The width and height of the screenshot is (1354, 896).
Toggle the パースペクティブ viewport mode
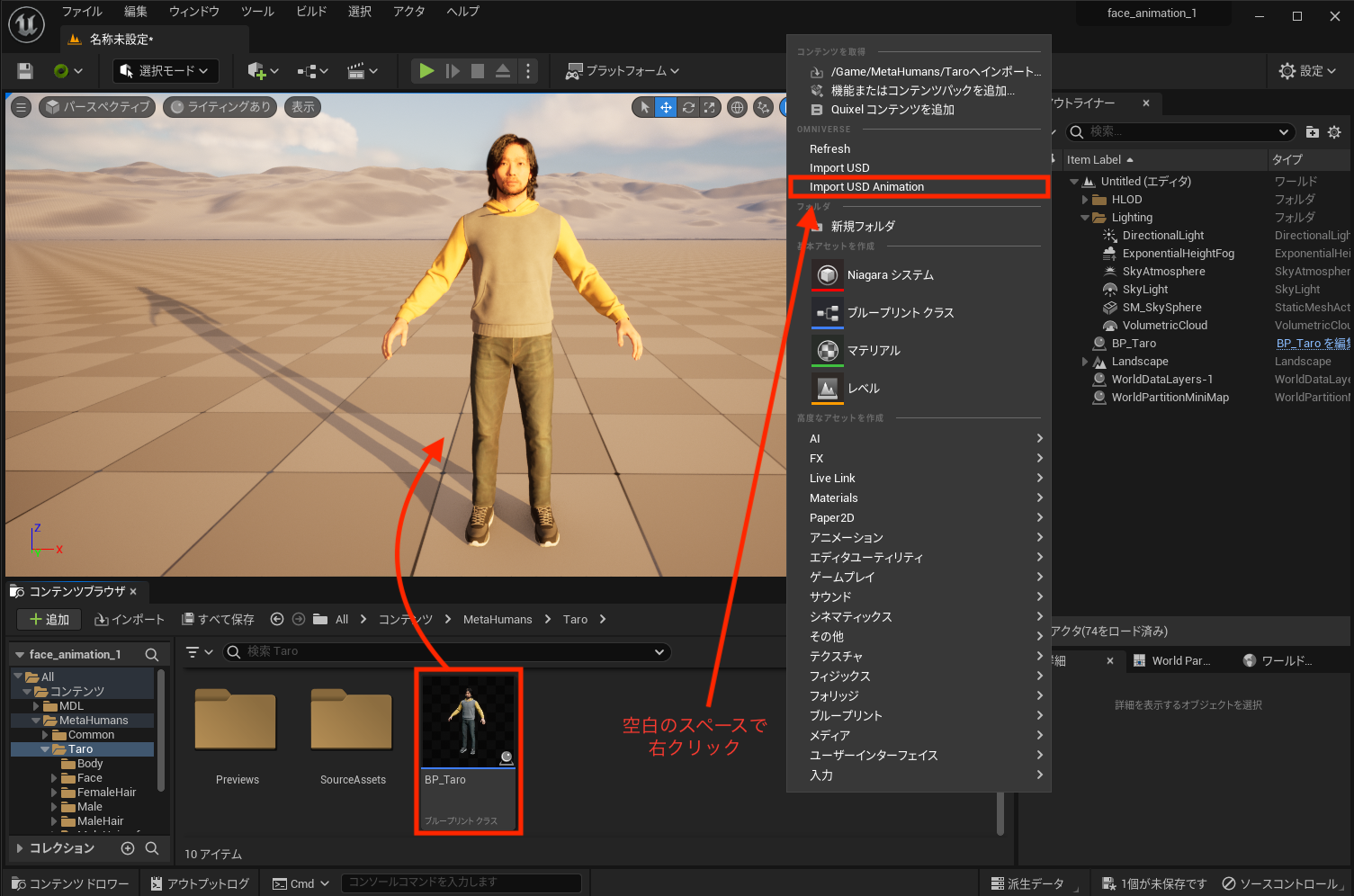[97, 107]
